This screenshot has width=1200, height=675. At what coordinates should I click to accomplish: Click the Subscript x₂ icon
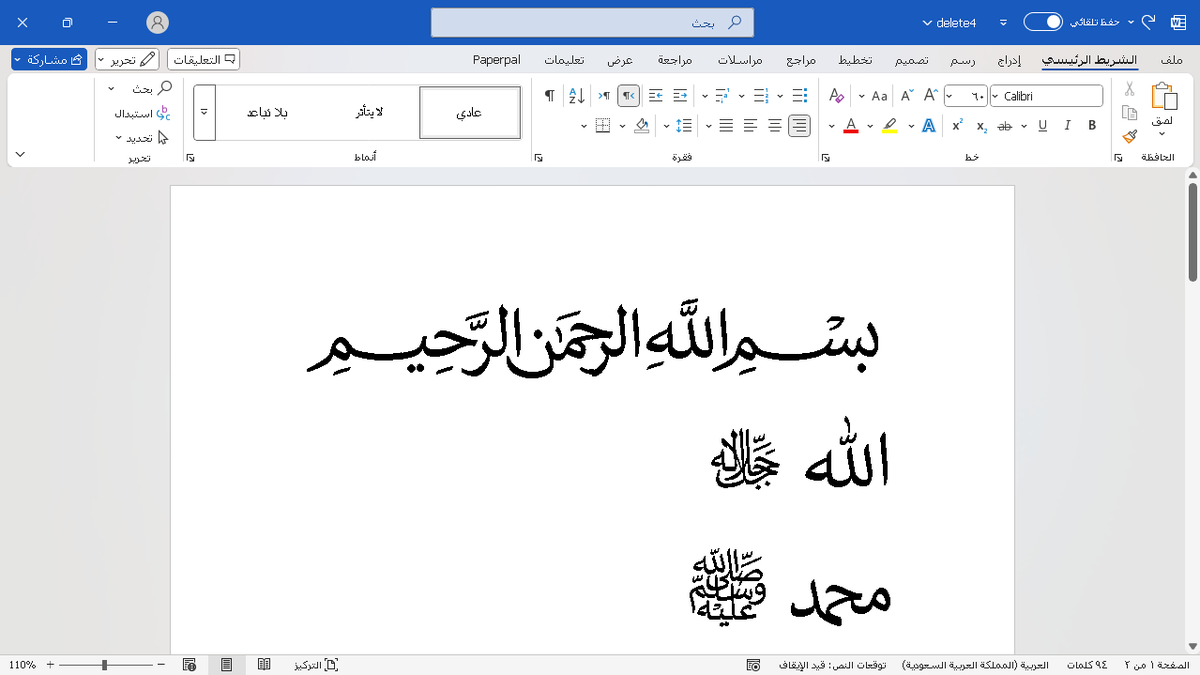click(982, 125)
